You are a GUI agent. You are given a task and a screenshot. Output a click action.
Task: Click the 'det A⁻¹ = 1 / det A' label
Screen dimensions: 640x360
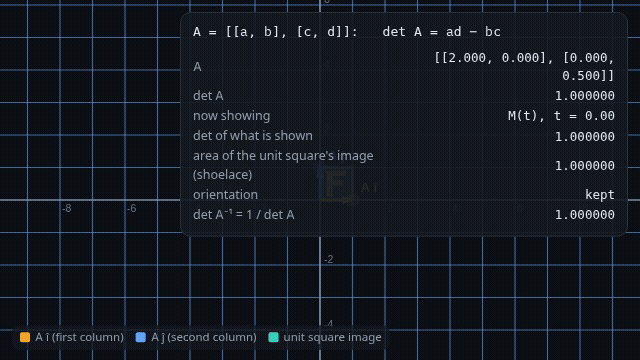[x=244, y=214]
